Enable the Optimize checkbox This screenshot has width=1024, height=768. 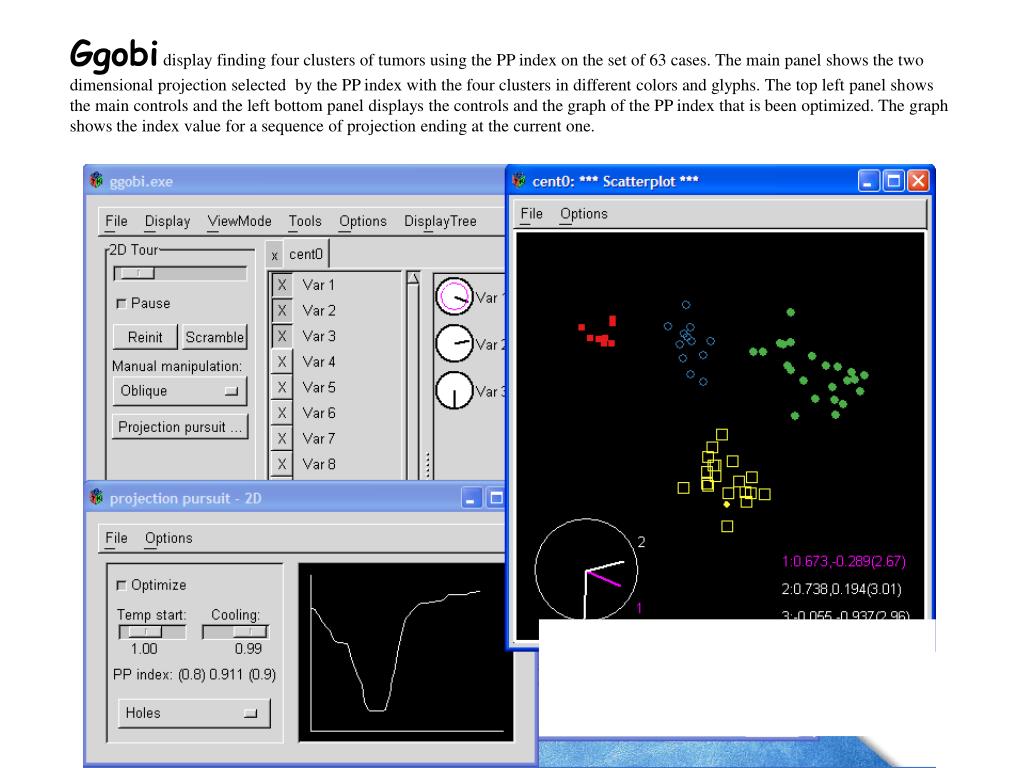[121, 585]
